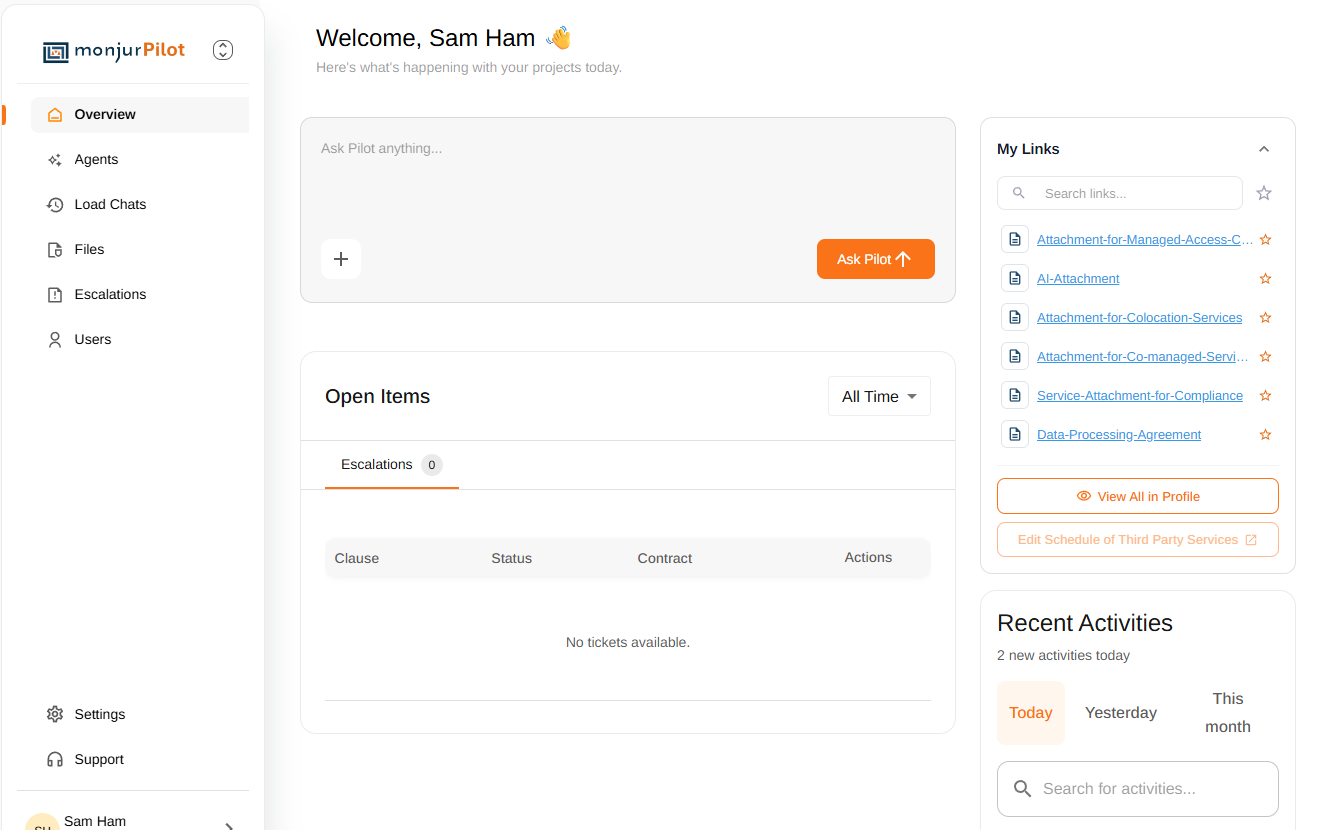The image size is (1335, 830).
Task: Click document icon beside Data-Processing-Agreement
Action: click(1015, 435)
